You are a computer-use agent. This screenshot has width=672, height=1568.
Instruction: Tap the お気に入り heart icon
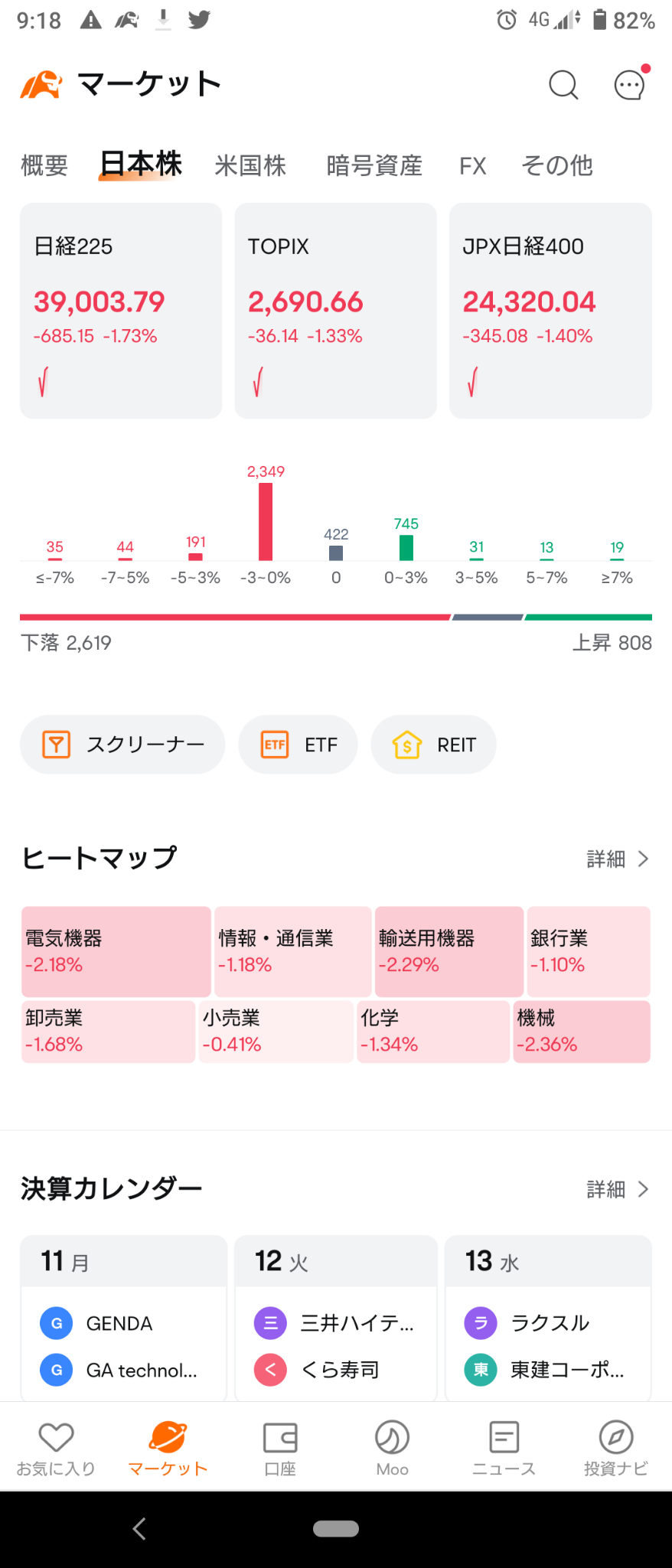pyautogui.click(x=56, y=1437)
